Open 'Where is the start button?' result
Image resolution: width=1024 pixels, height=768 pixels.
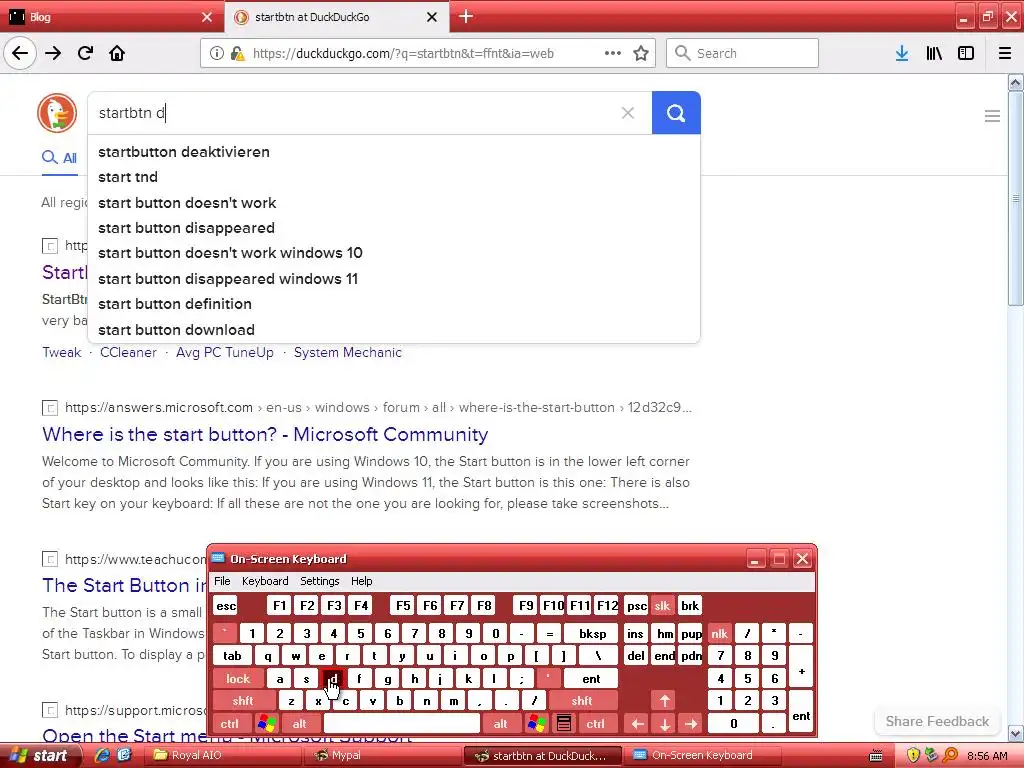click(265, 434)
